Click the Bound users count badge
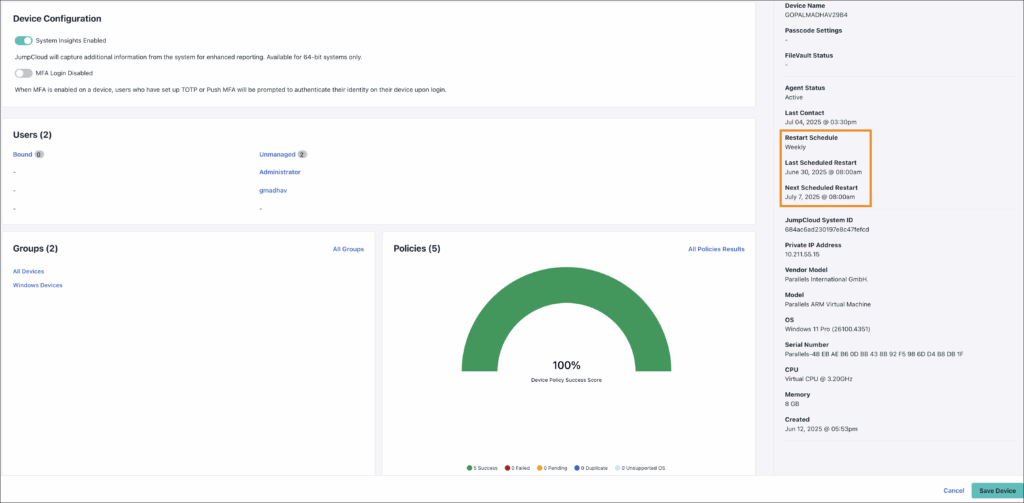This screenshot has width=1024, height=503. (x=39, y=155)
